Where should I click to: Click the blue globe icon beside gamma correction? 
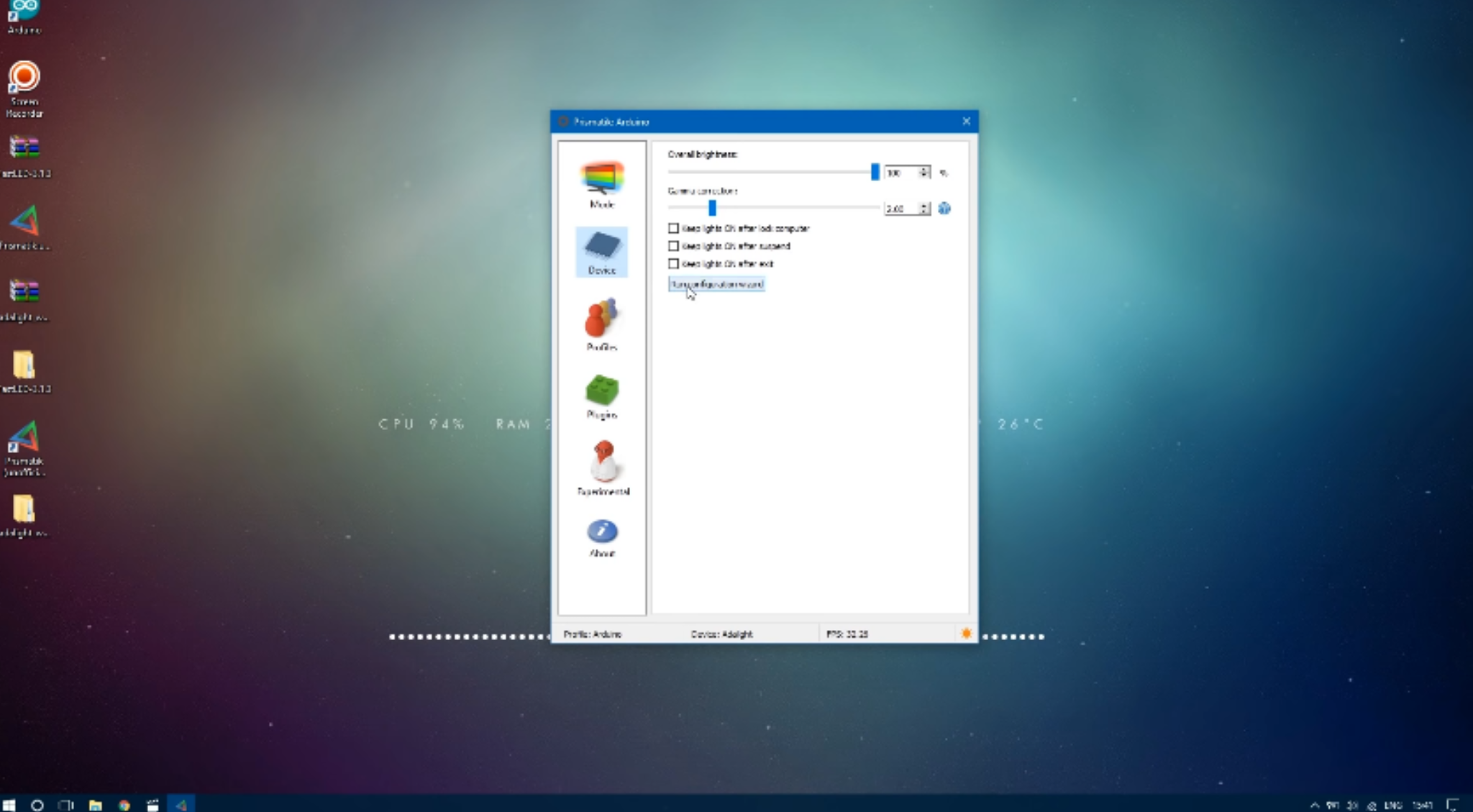pyautogui.click(x=944, y=209)
